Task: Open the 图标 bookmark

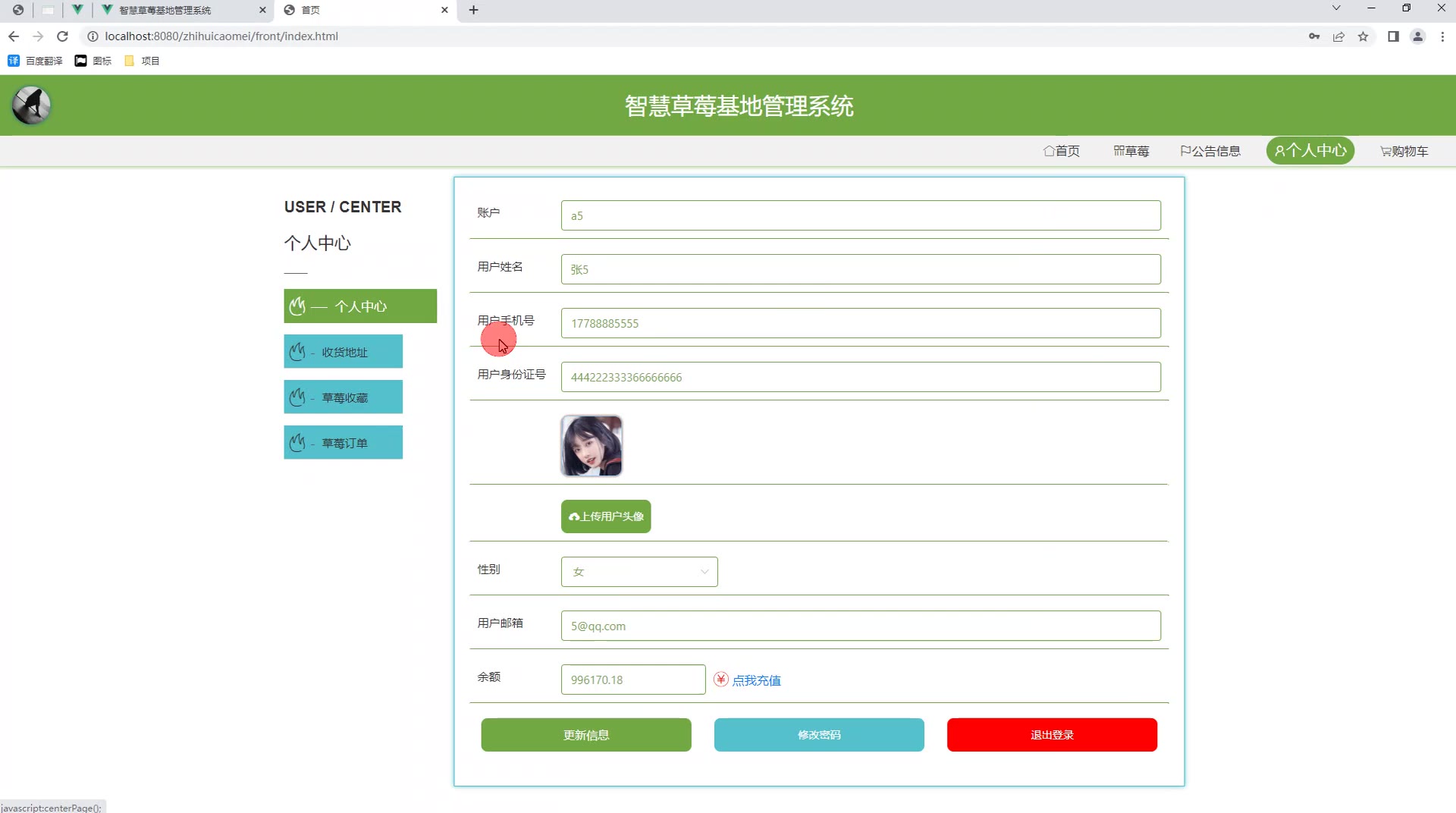Action: point(93,61)
